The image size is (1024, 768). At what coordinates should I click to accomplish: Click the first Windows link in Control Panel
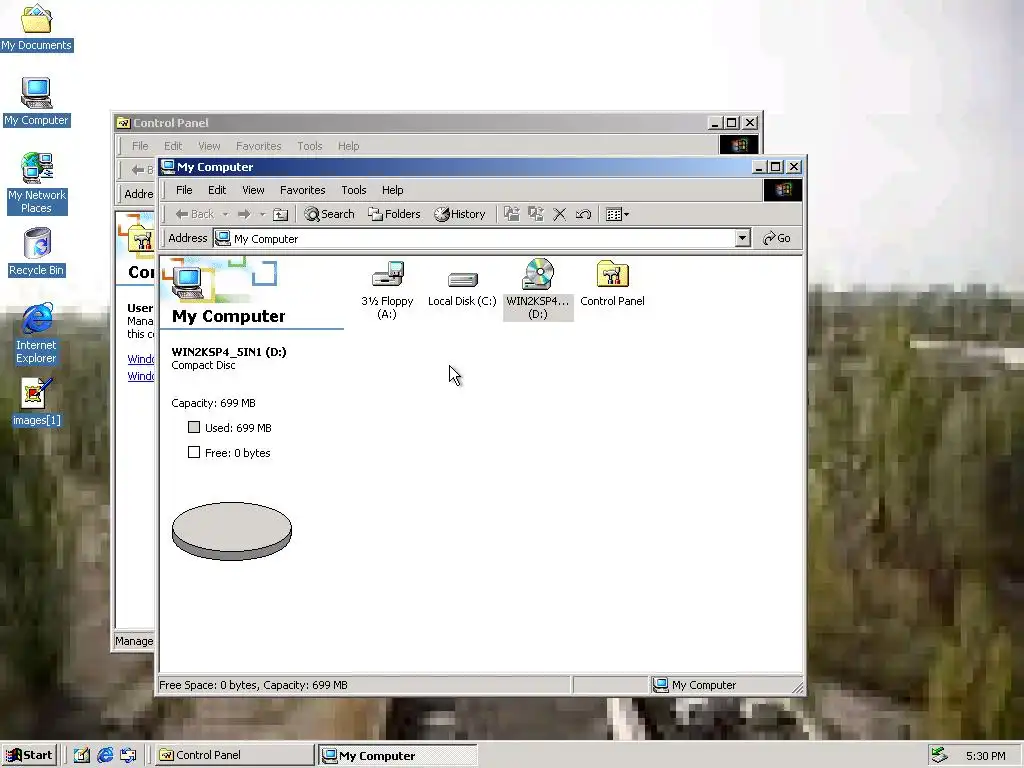click(x=141, y=359)
